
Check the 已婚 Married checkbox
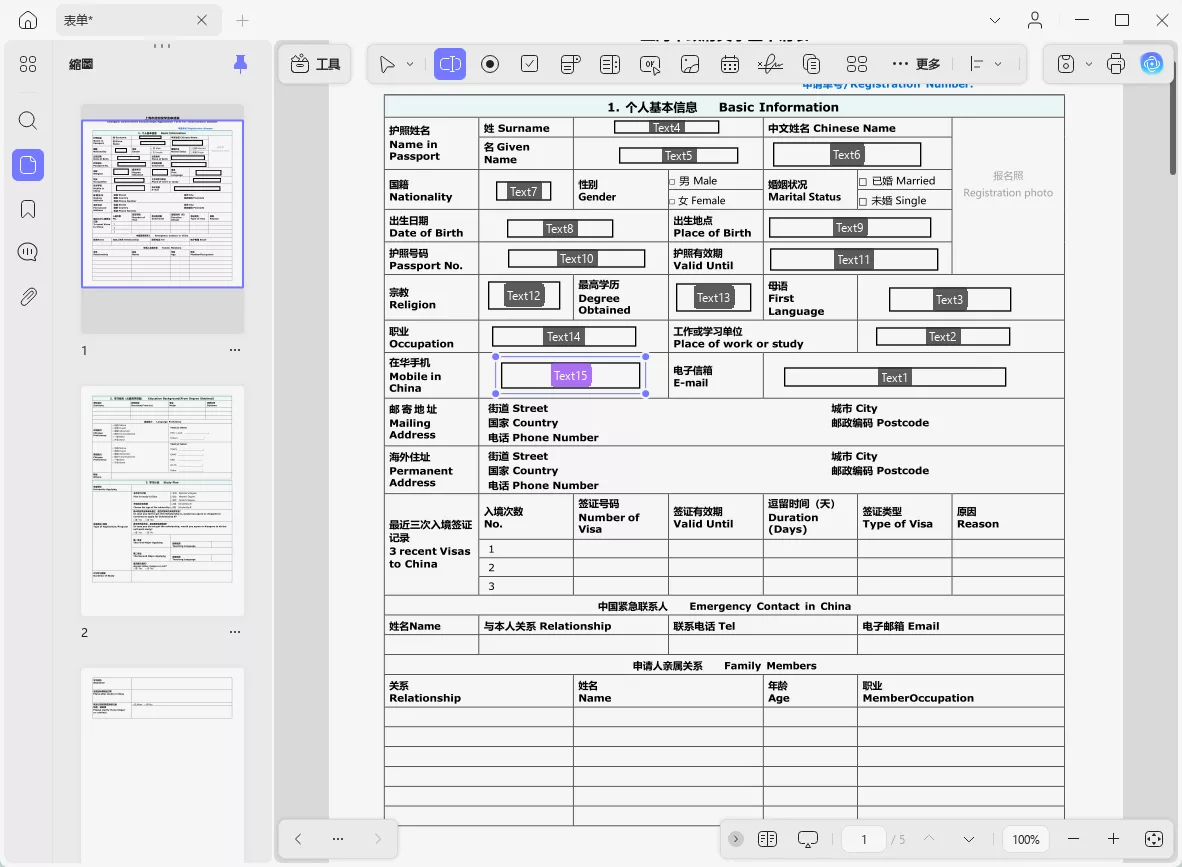click(863, 182)
